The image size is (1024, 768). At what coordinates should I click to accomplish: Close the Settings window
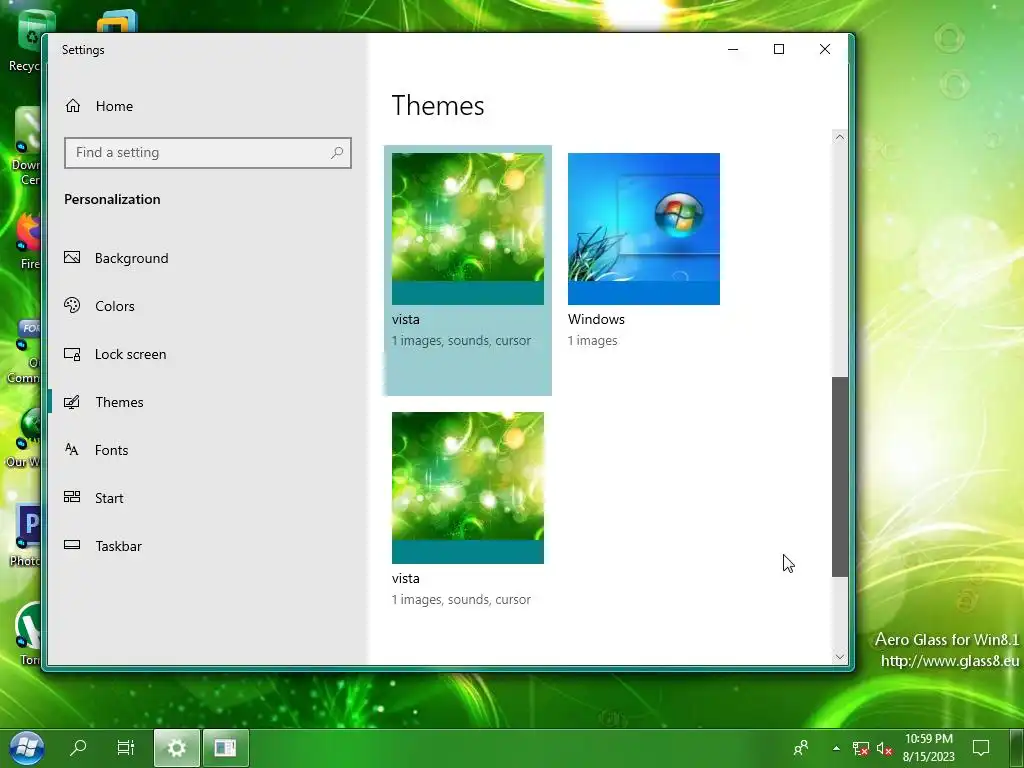pos(825,50)
